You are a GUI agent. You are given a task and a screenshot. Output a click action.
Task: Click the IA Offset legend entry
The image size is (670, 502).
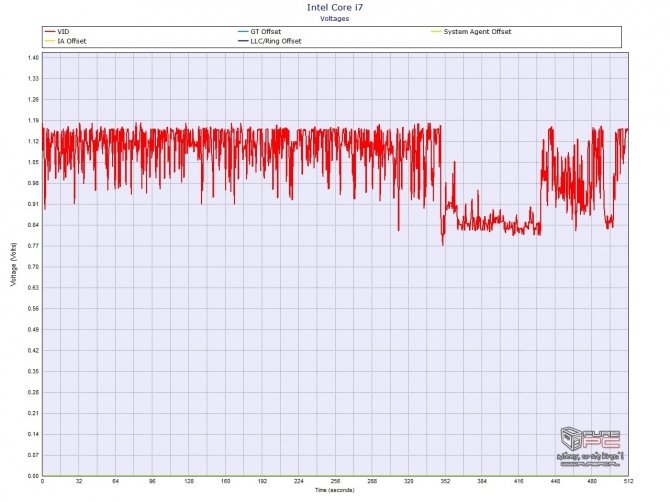(66, 41)
